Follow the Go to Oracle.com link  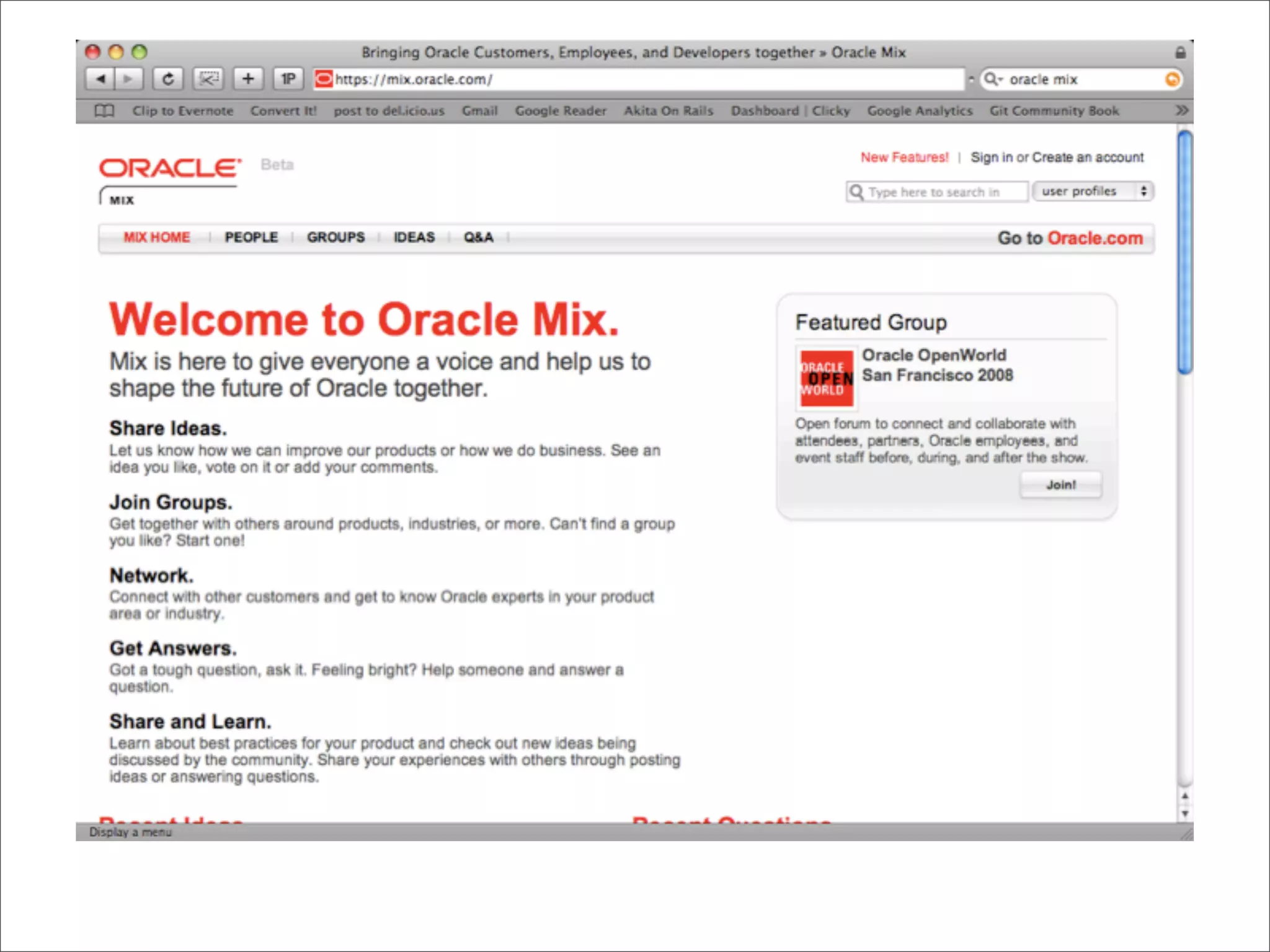pyautogui.click(x=1070, y=238)
